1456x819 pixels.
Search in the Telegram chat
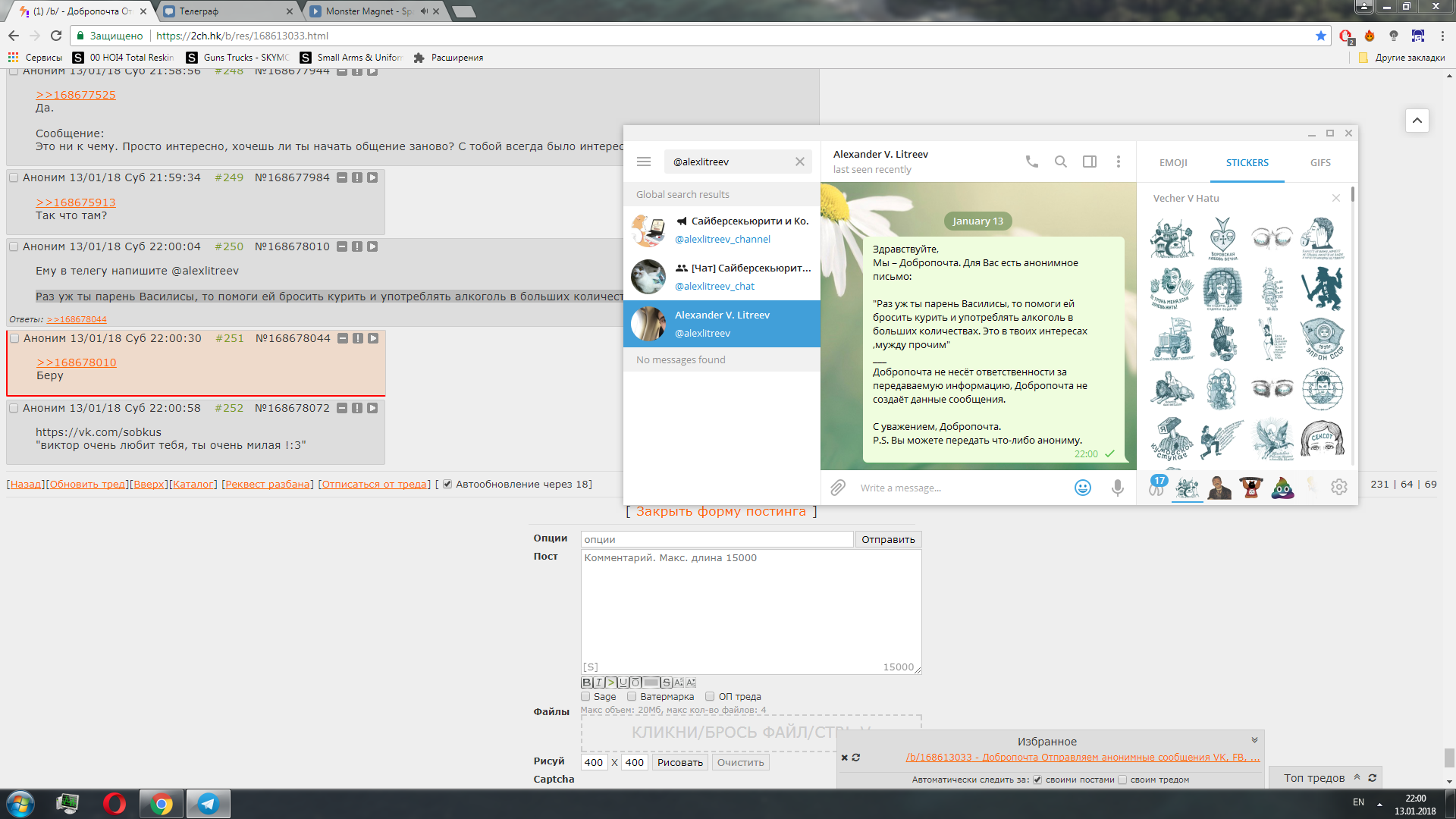click(x=1061, y=162)
